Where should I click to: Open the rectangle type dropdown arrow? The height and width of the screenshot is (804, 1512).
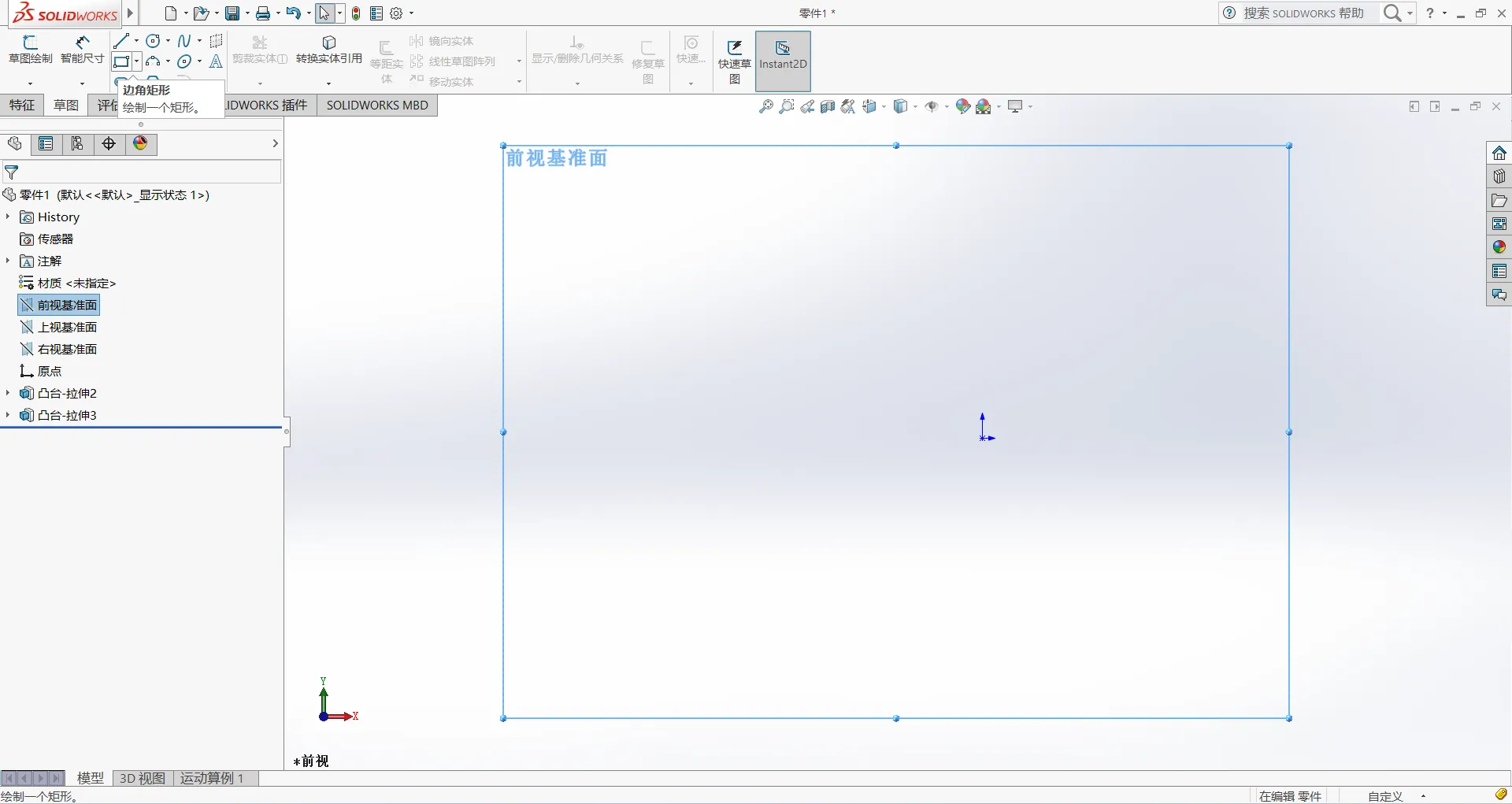pyautogui.click(x=137, y=61)
